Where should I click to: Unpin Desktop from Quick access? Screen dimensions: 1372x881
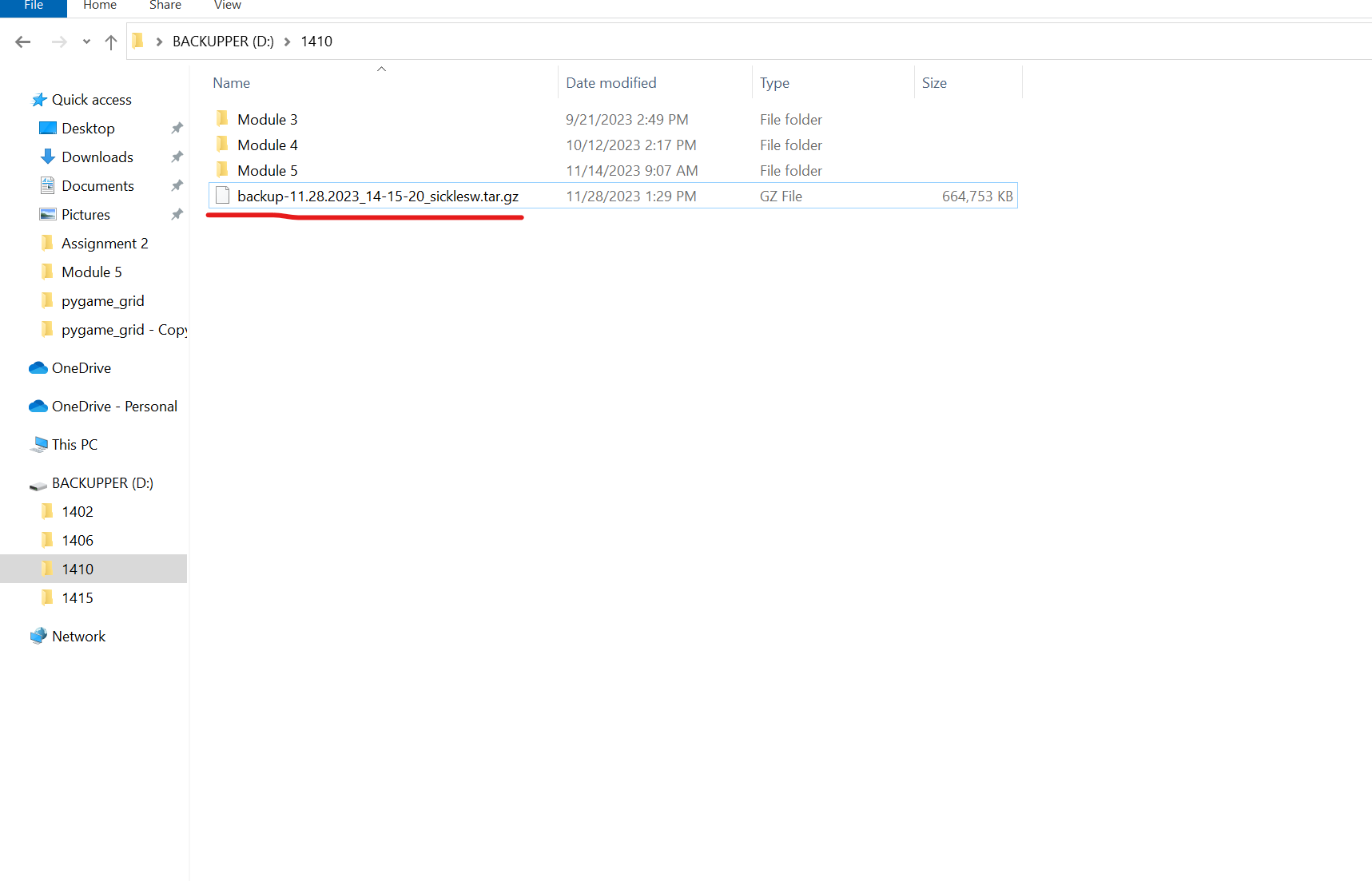177,128
